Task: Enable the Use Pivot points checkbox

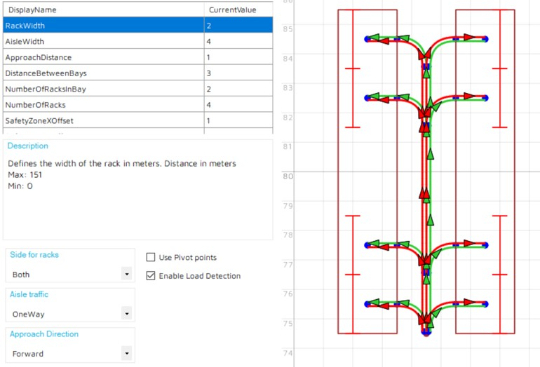Action: [x=150, y=257]
